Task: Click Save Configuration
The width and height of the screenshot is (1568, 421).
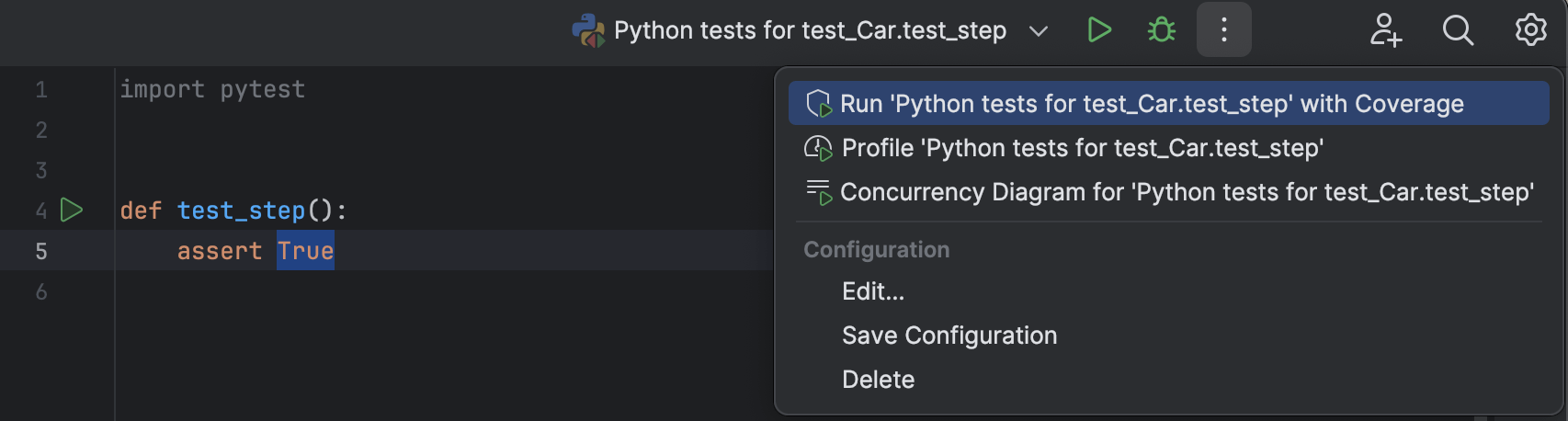Action: click(x=949, y=336)
